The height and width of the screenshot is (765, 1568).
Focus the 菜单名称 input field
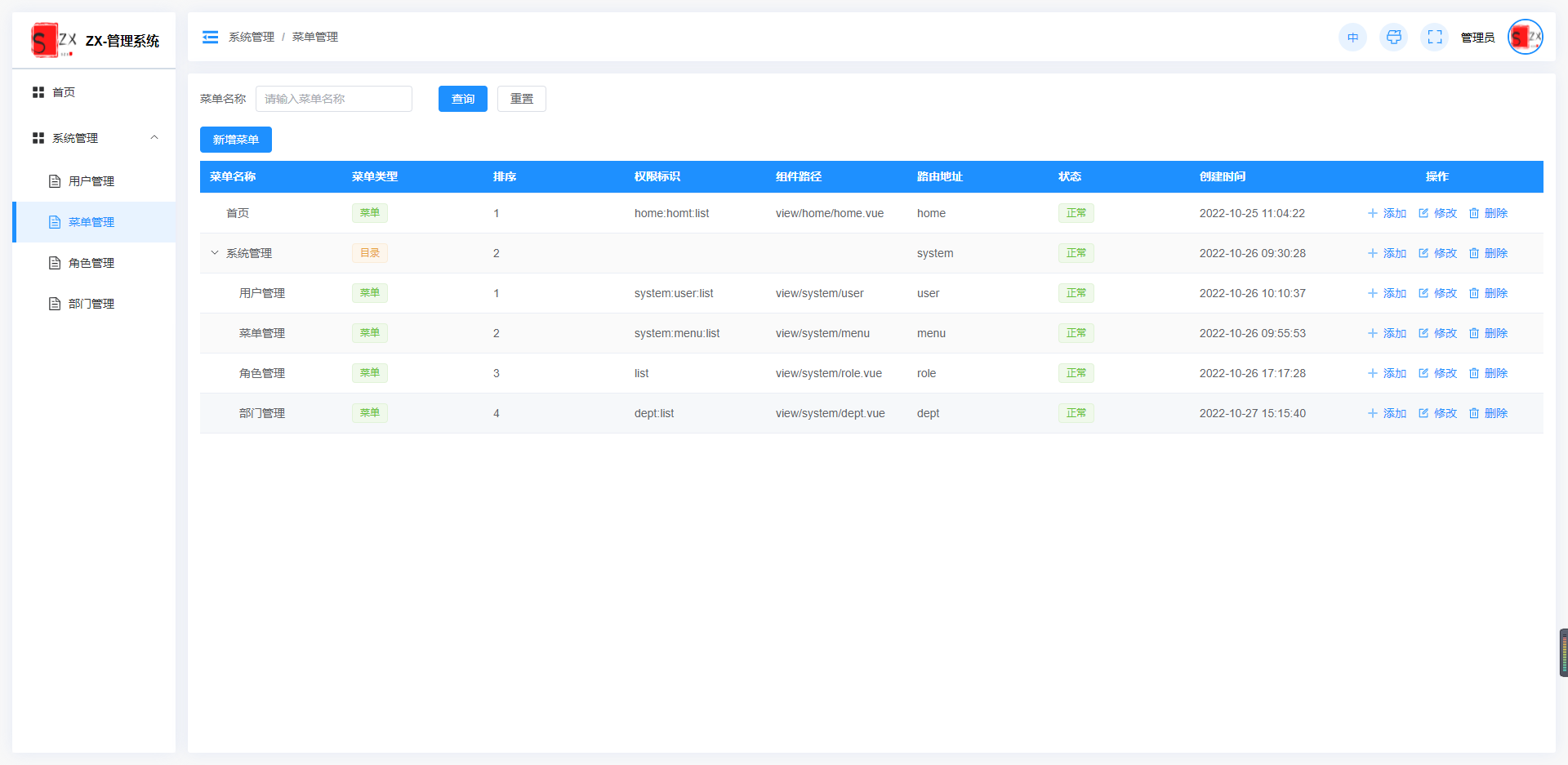click(x=334, y=99)
